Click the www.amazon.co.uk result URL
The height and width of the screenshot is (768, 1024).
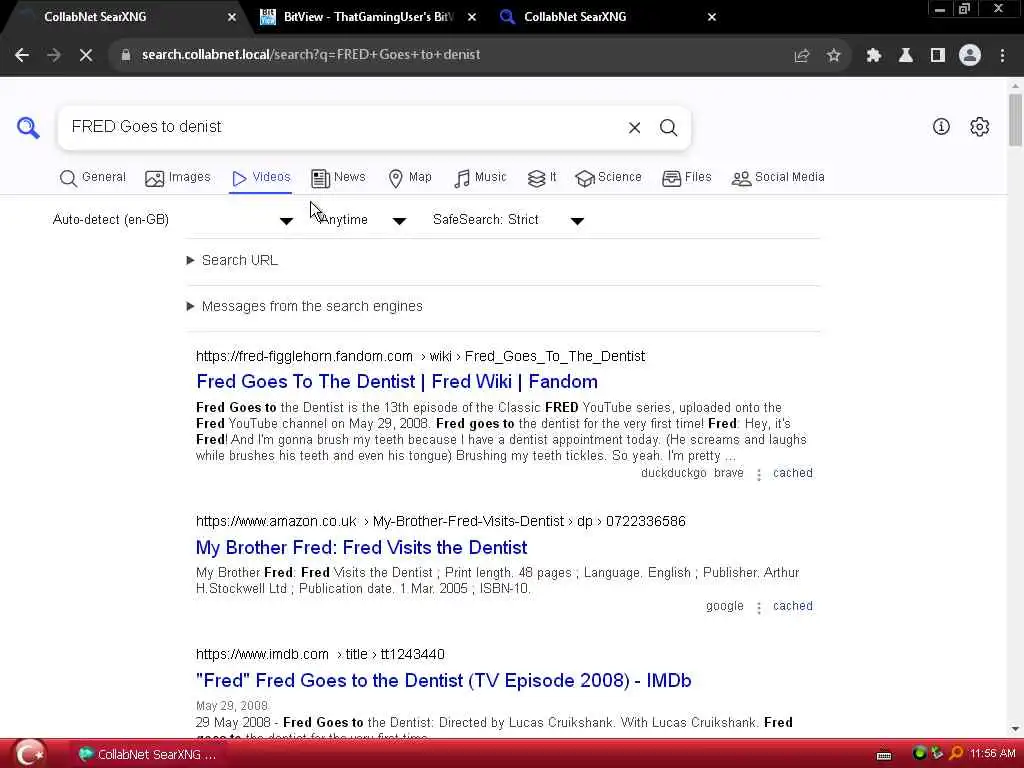click(x=441, y=521)
